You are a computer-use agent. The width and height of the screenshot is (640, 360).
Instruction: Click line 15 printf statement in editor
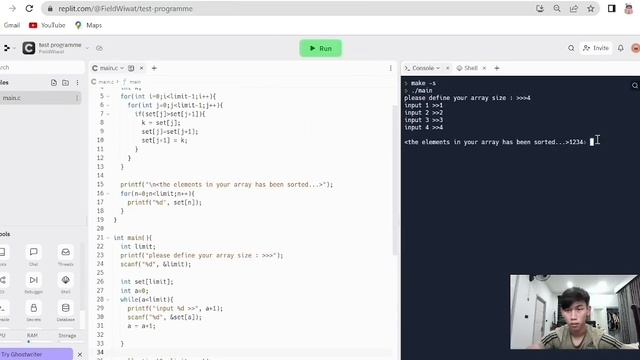point(227,184)
